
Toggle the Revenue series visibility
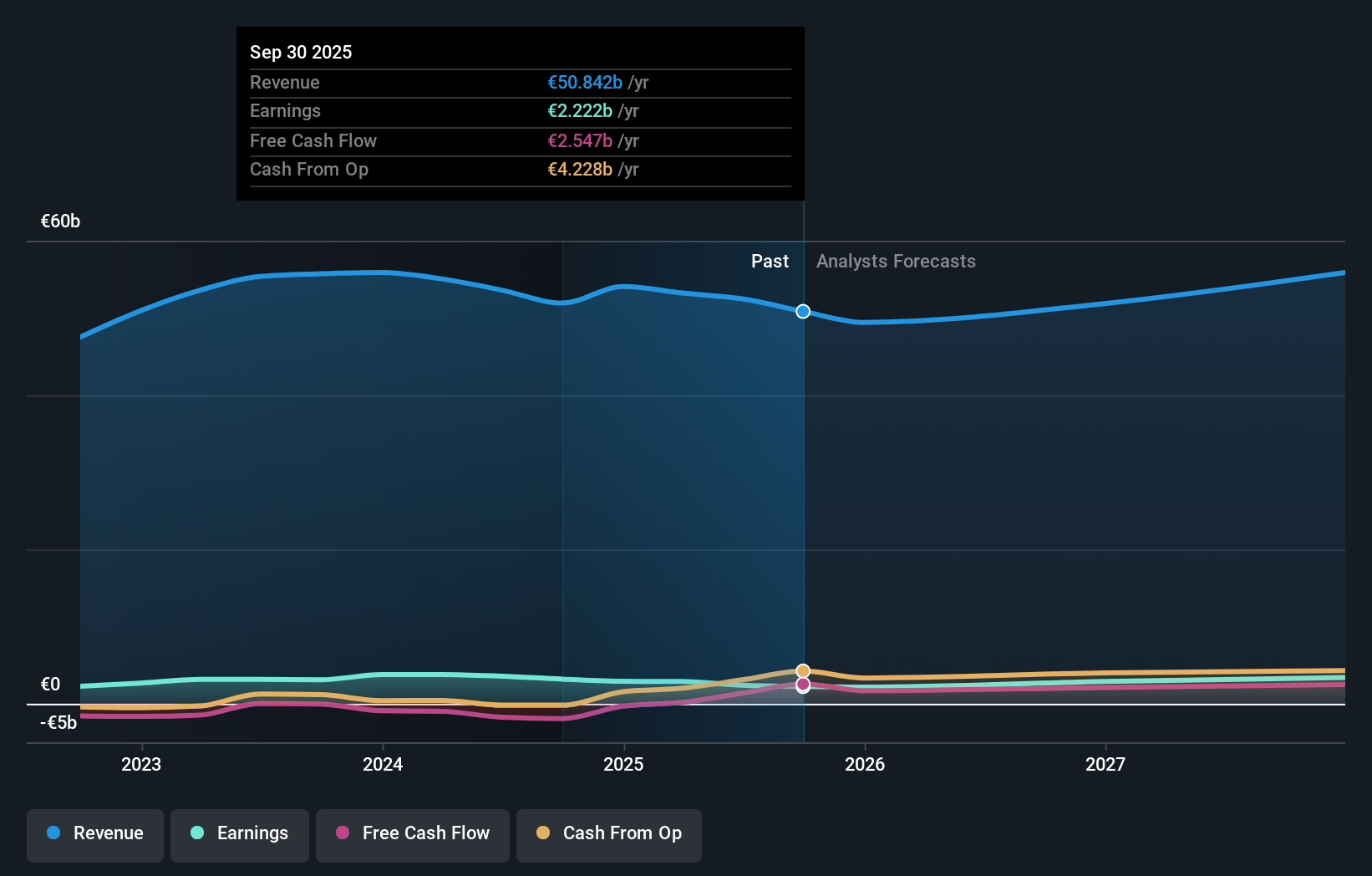point(94,833)
